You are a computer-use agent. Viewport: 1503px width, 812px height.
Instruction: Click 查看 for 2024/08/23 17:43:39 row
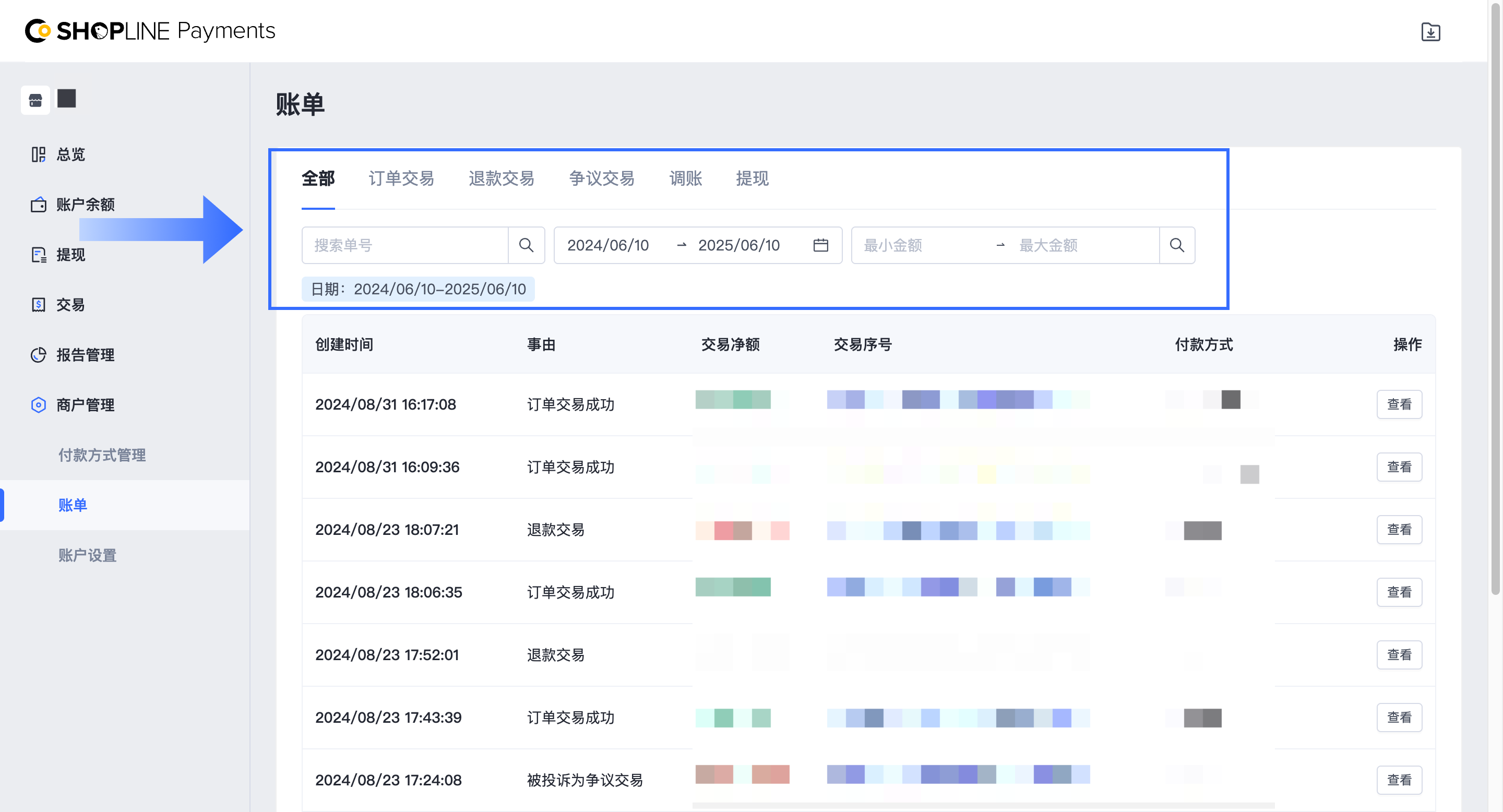(x=1399, y=718)
